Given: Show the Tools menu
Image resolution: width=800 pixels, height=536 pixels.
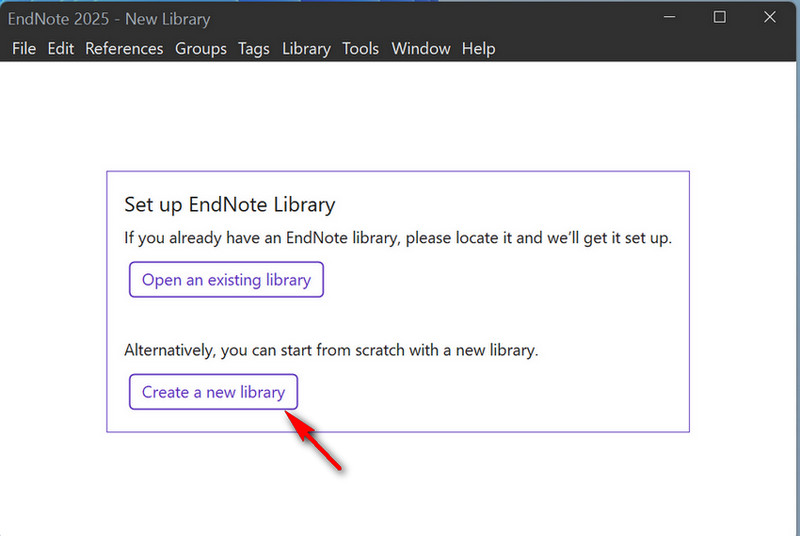Looking at the screenshot, I should [x=361, y=48].
